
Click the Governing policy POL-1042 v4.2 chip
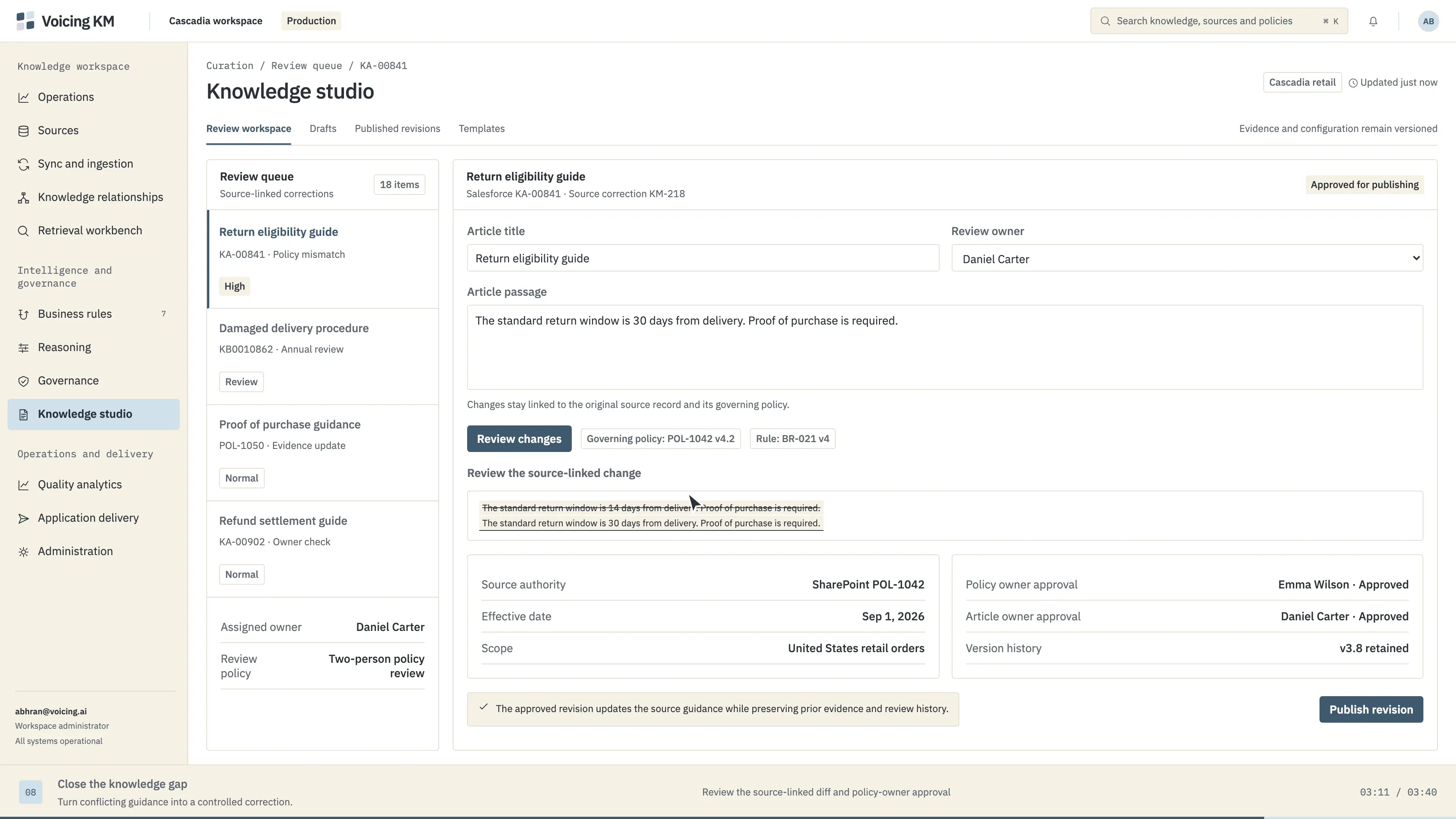pyautogui.click(x=660, y=439)
